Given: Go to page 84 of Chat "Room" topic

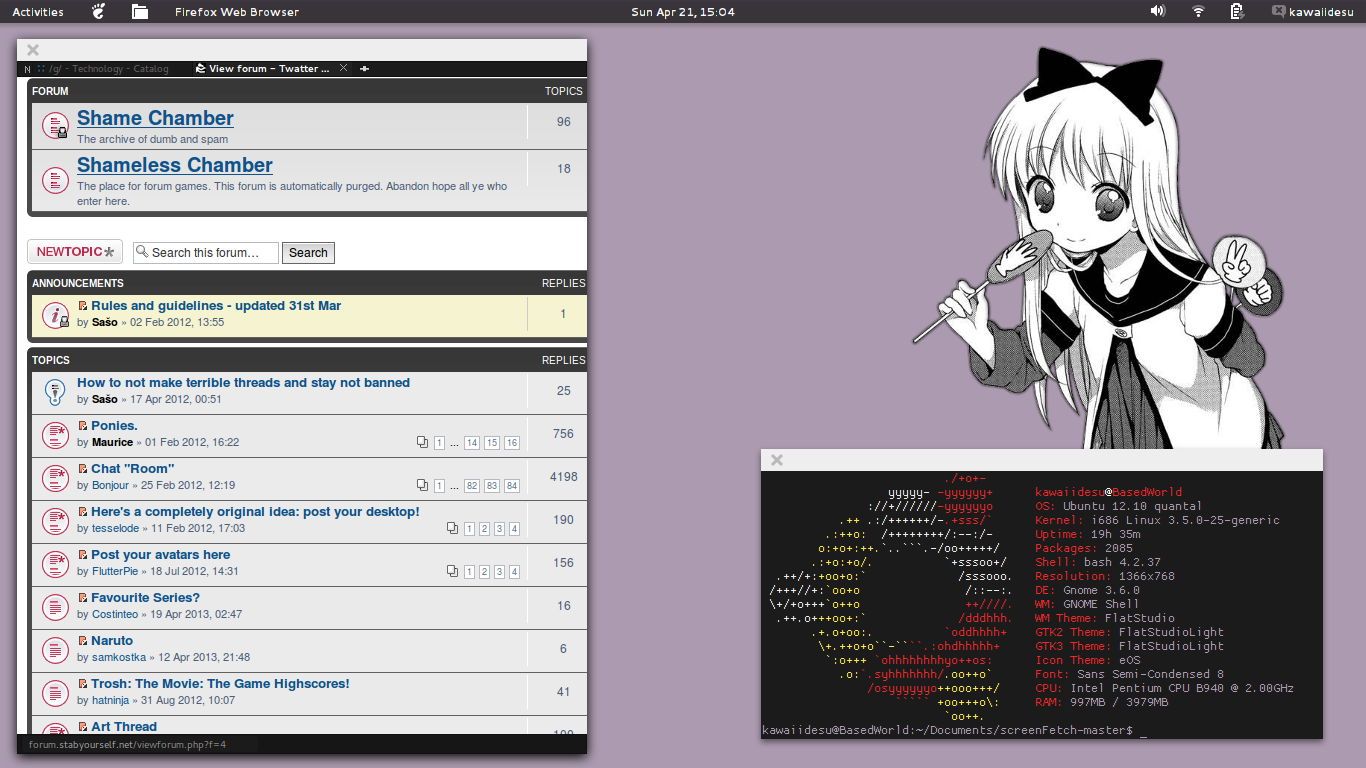Looking at the screenshot, I should (512, 486).
